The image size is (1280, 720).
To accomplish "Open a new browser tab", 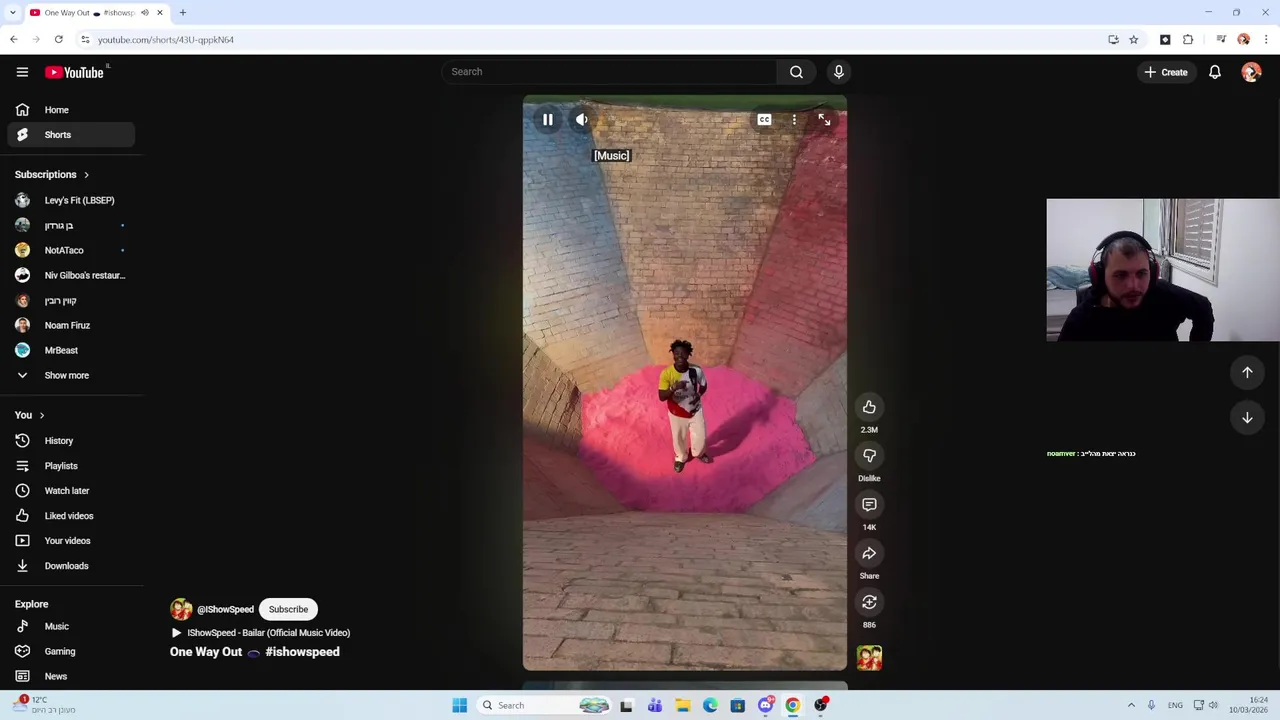I will (183, 13).
